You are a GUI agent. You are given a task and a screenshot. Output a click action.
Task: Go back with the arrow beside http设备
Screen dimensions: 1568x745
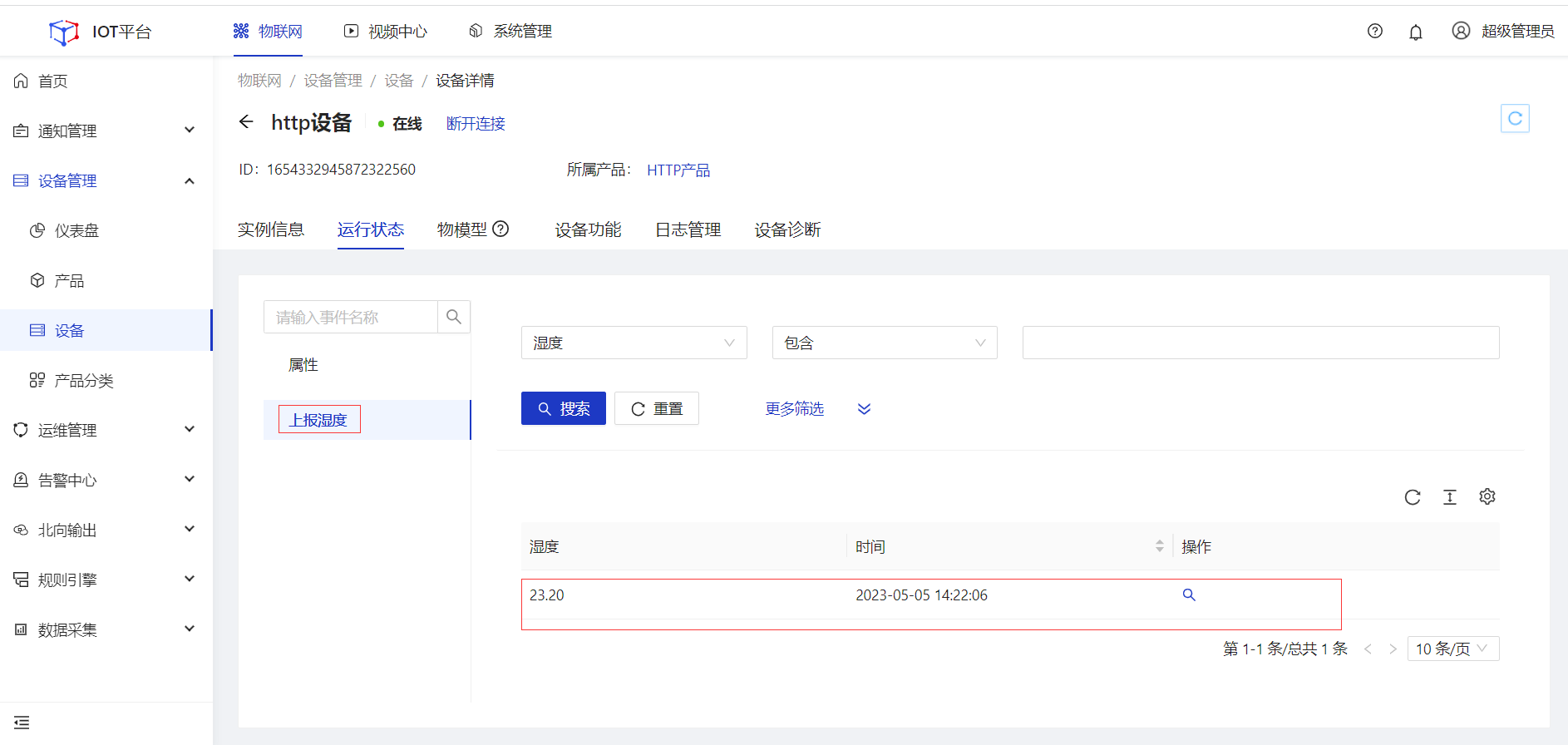pos(246,122)
